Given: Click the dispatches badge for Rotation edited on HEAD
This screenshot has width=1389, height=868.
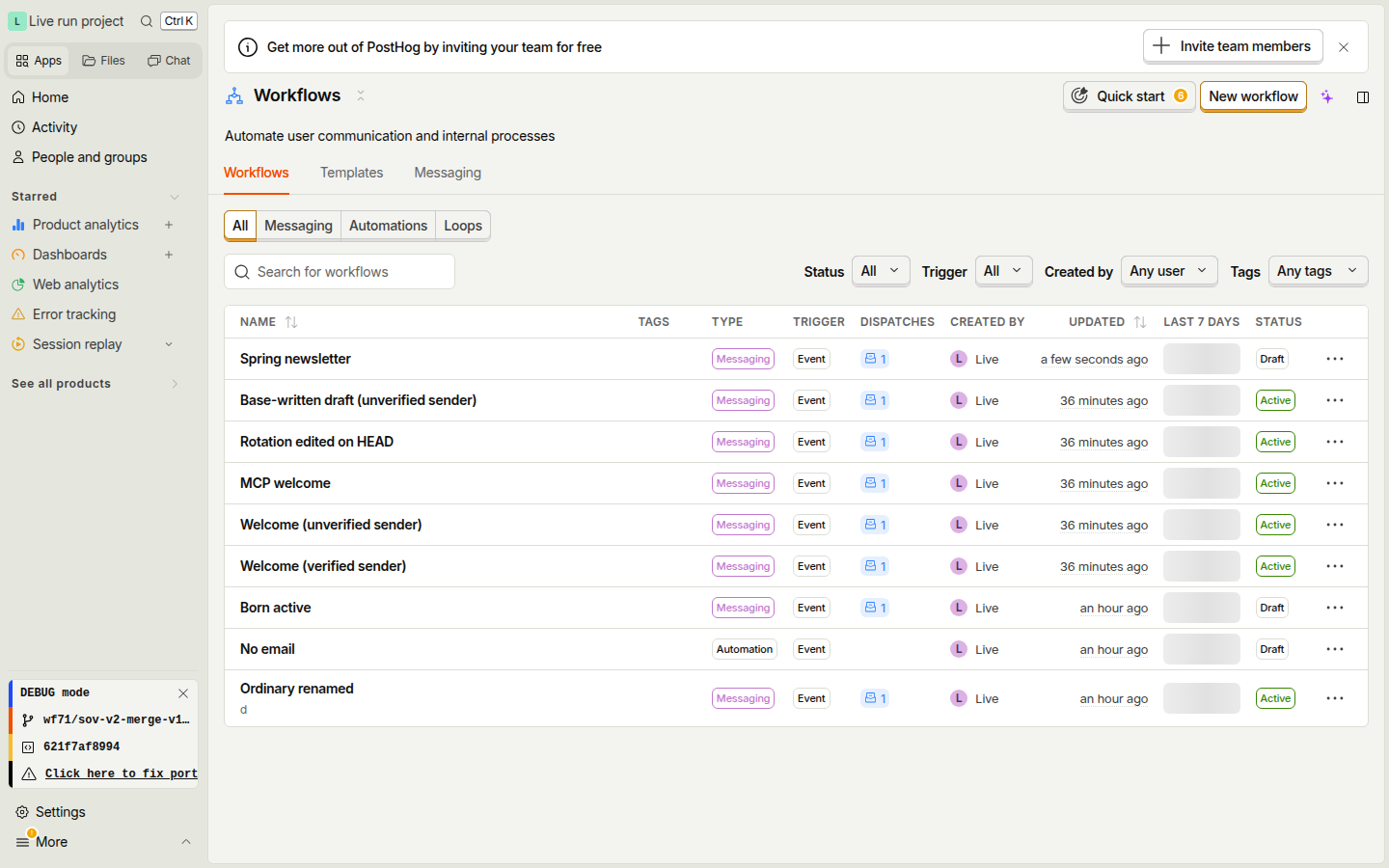Looking at the screenshot, I should click(875, 442).
